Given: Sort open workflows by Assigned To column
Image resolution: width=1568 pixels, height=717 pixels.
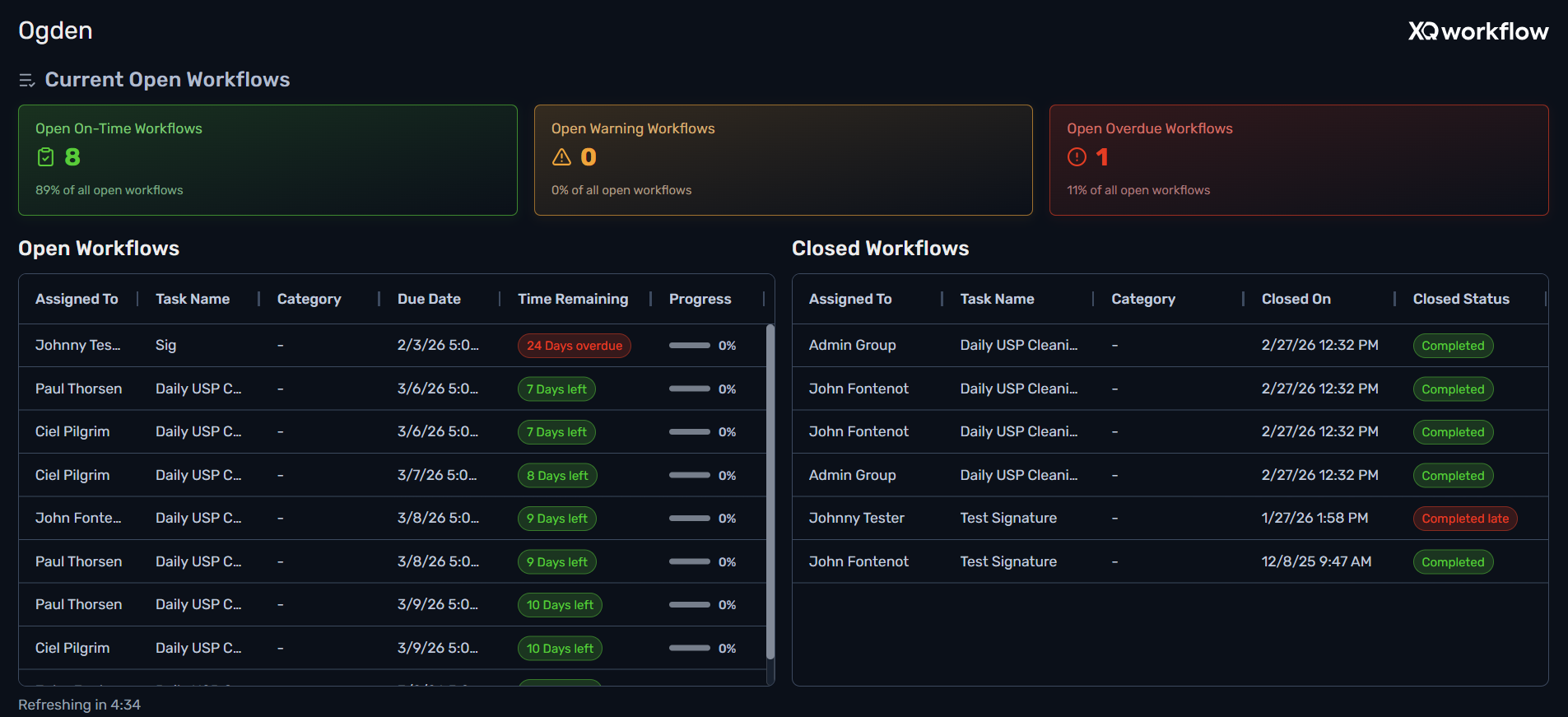Looking at the screenshot, I should tap(77, 299).
